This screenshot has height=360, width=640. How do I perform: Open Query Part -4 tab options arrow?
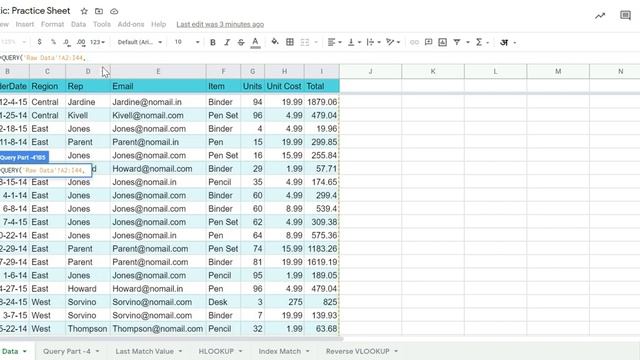(98, 351)
